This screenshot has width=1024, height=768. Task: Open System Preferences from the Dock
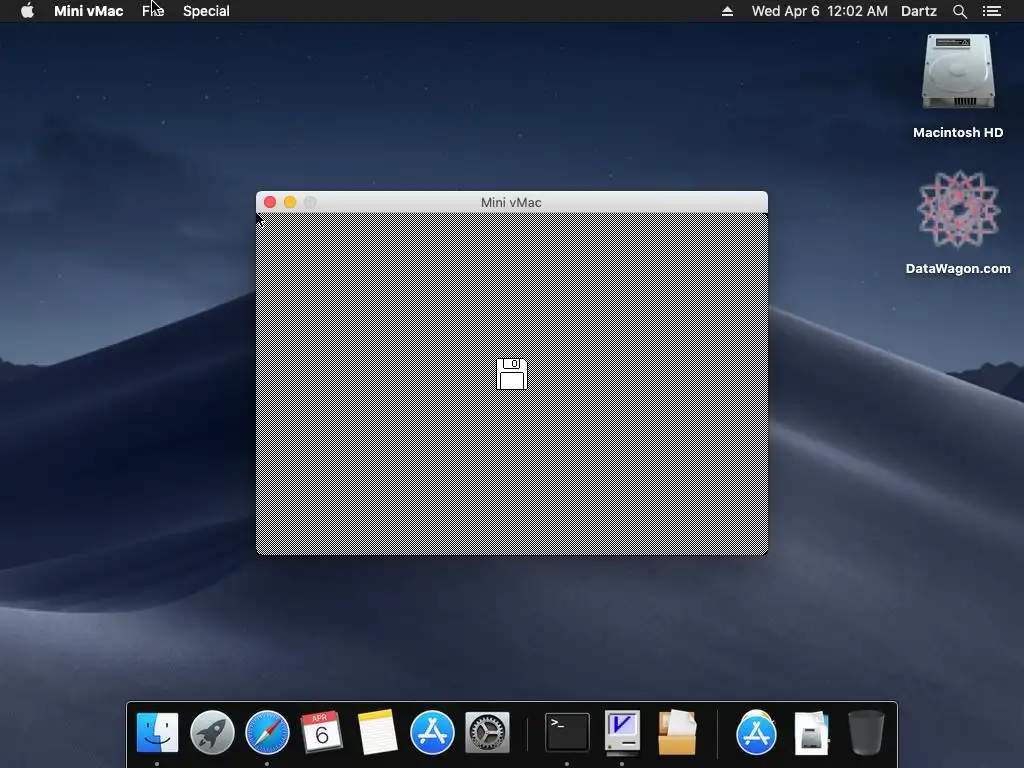click(x=487, y=732)
